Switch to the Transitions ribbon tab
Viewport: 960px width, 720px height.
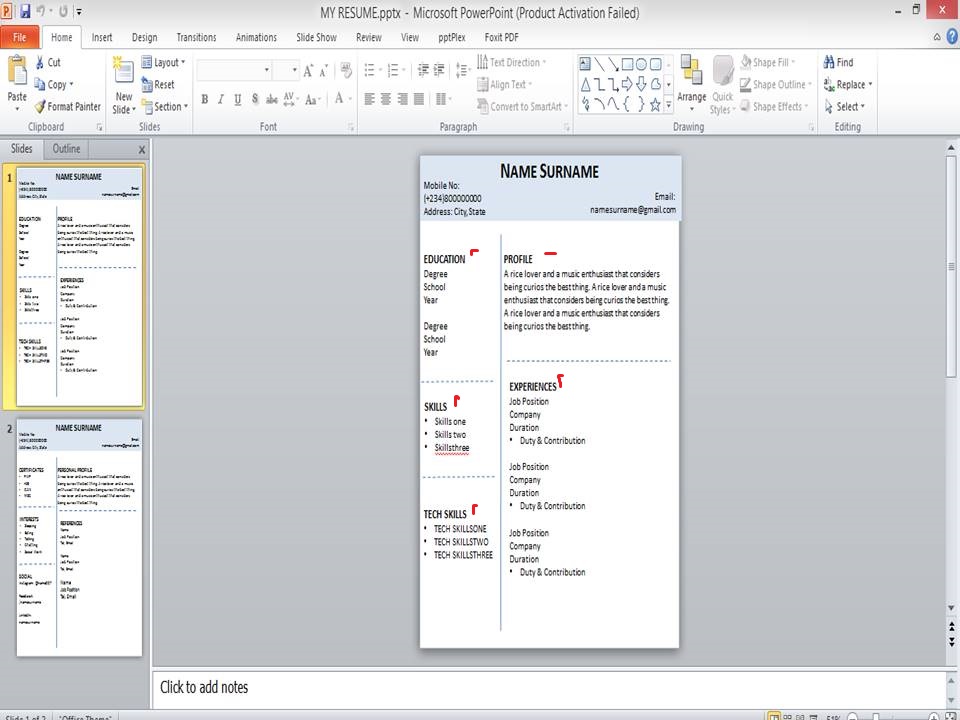196,37
